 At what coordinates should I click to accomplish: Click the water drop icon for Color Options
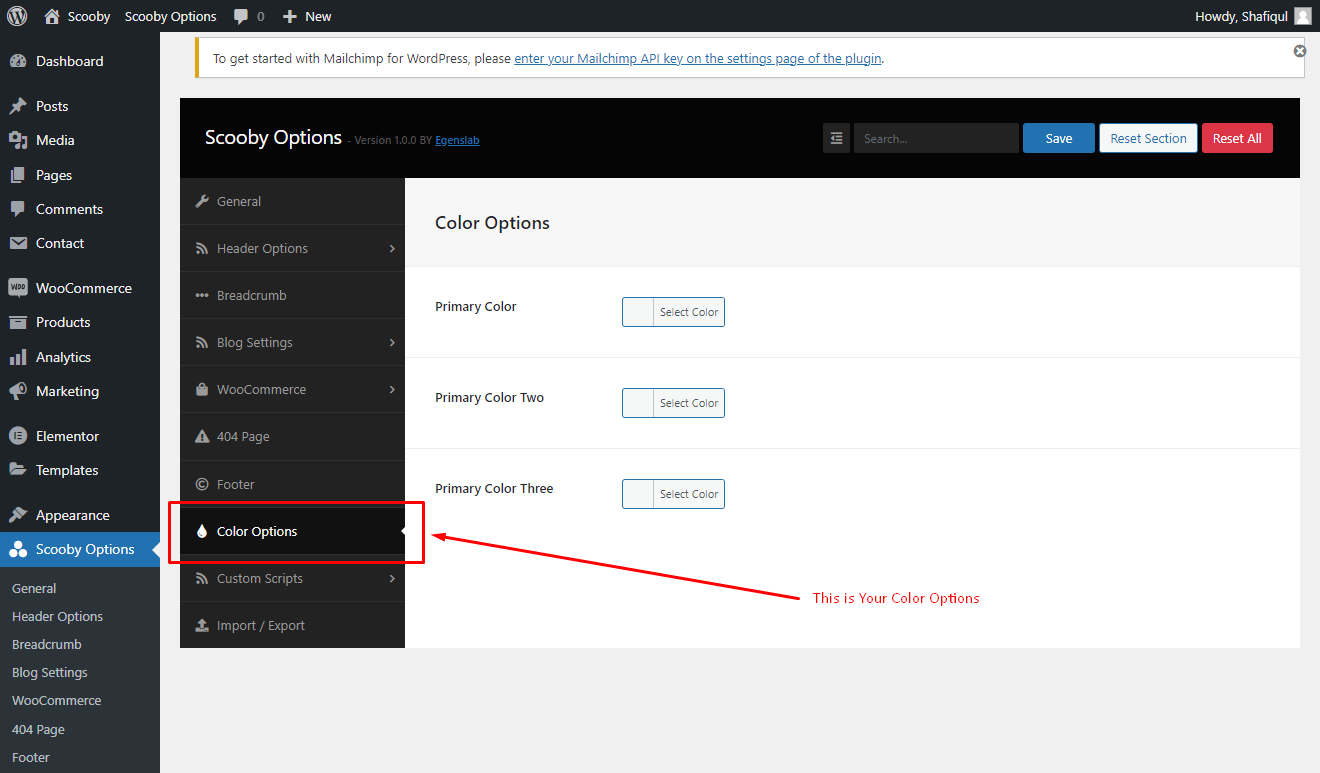click(x=202, y=531)
